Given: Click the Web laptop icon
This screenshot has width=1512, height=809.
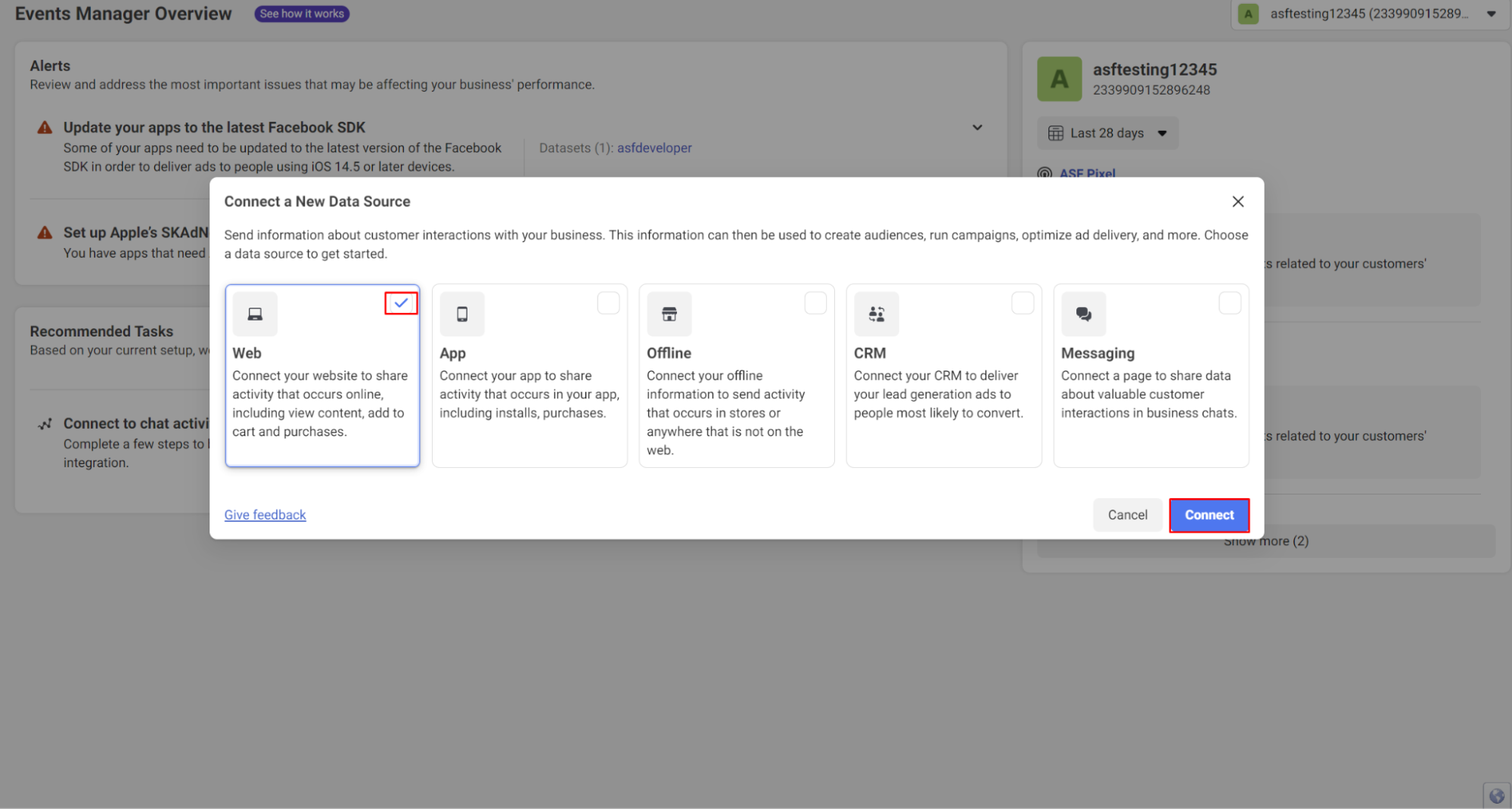Looking at the screenshot, I should point(255,314).
